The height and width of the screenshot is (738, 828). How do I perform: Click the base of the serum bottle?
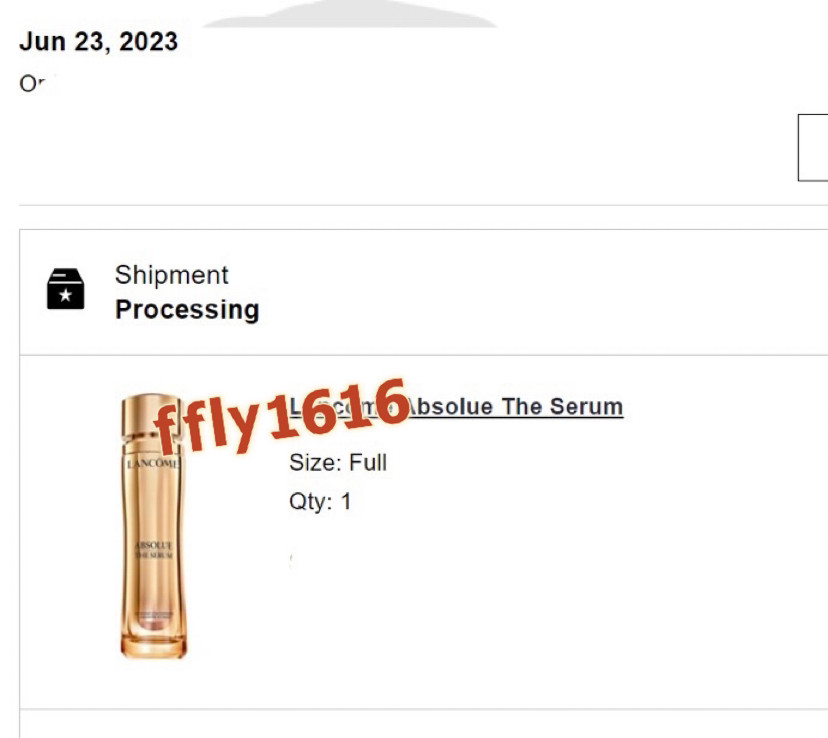tap(154, 646)
